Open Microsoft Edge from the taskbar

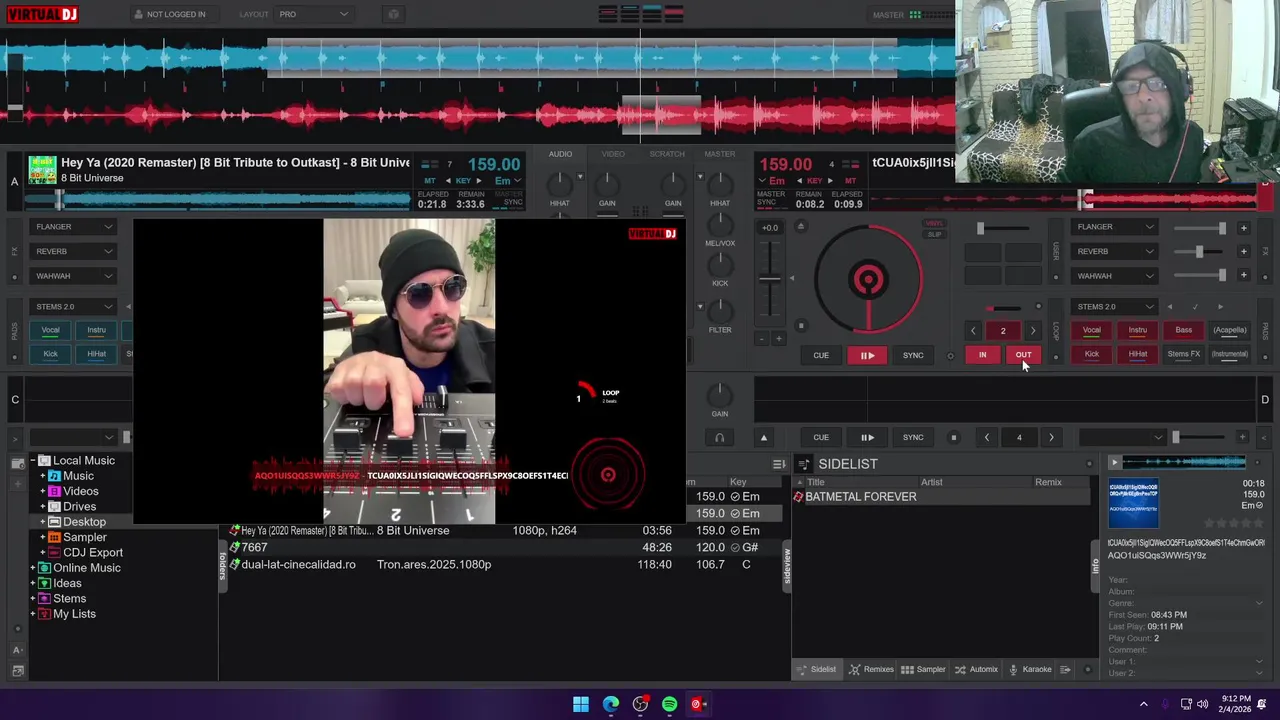[611, 704]
